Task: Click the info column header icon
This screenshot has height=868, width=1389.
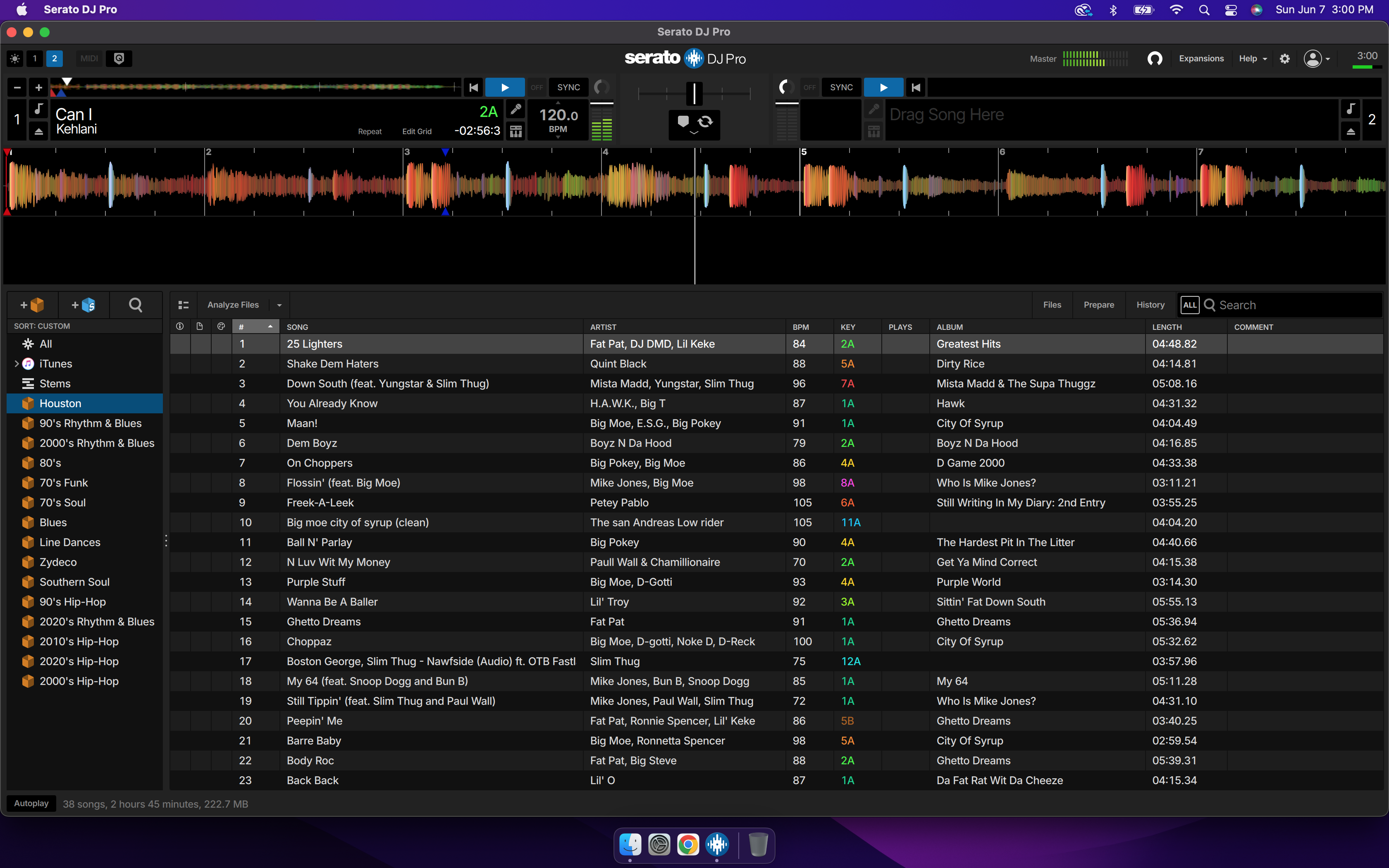Action: point(180,327)
